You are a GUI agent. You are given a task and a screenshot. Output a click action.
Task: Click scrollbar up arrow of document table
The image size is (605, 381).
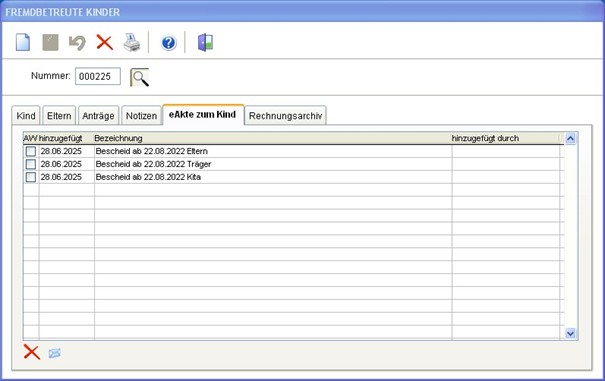[x=570, y=138]
